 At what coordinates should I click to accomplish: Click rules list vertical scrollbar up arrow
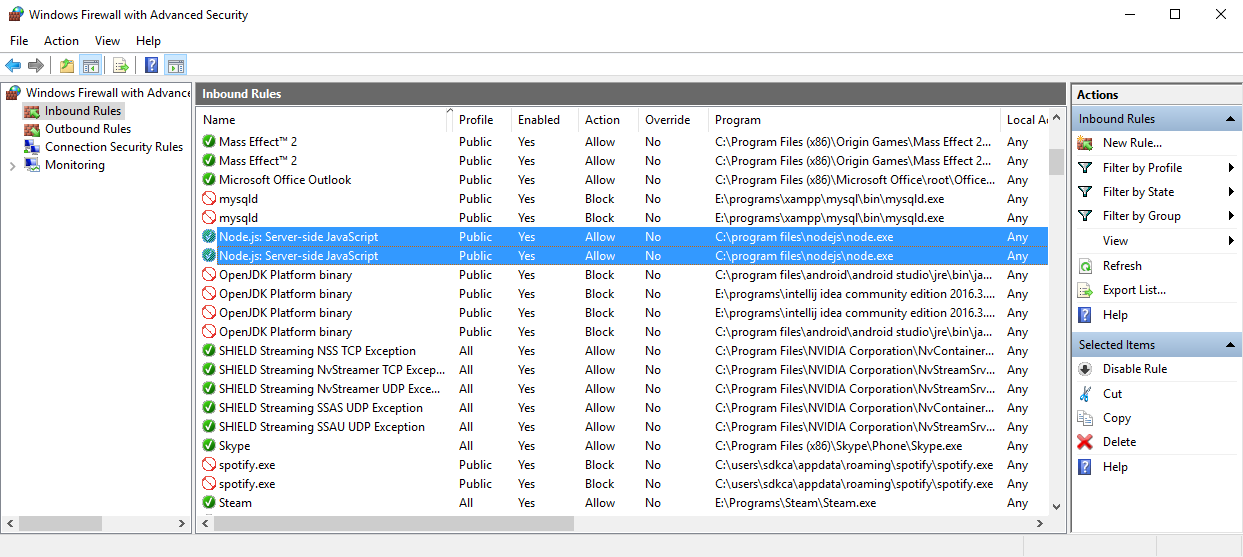click(1057, 118)
